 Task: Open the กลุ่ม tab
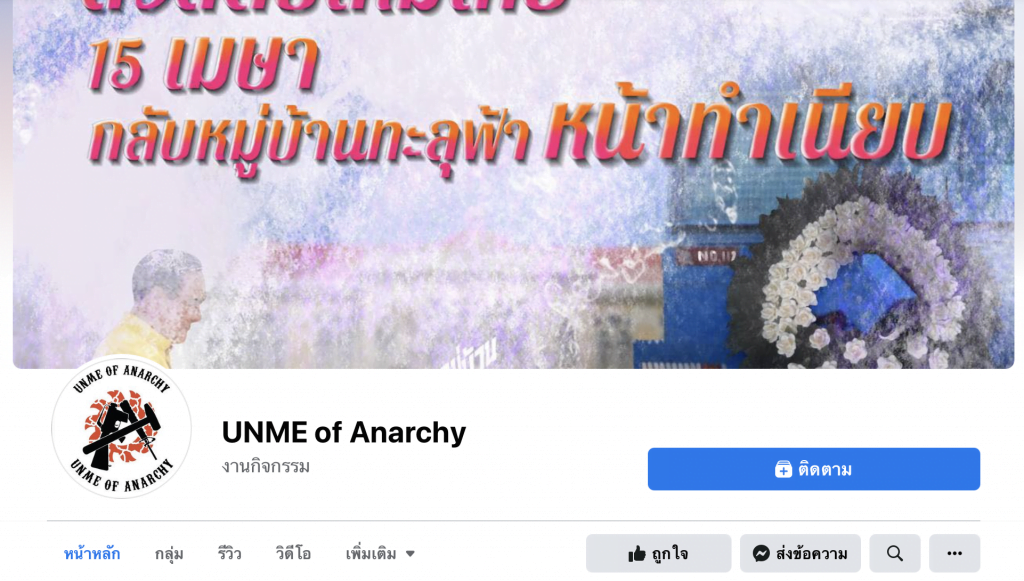coord(168,554)
